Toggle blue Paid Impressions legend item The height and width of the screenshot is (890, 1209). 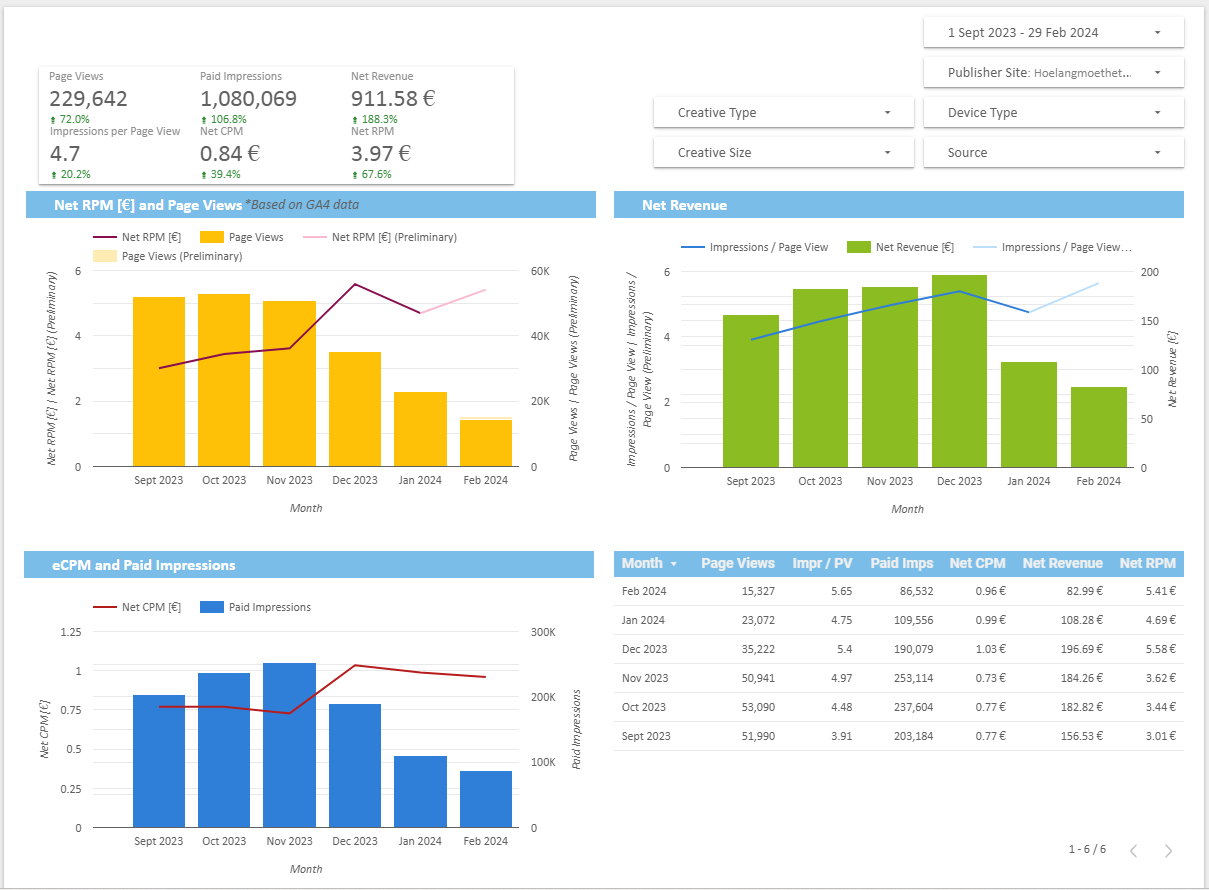(256, 607)
